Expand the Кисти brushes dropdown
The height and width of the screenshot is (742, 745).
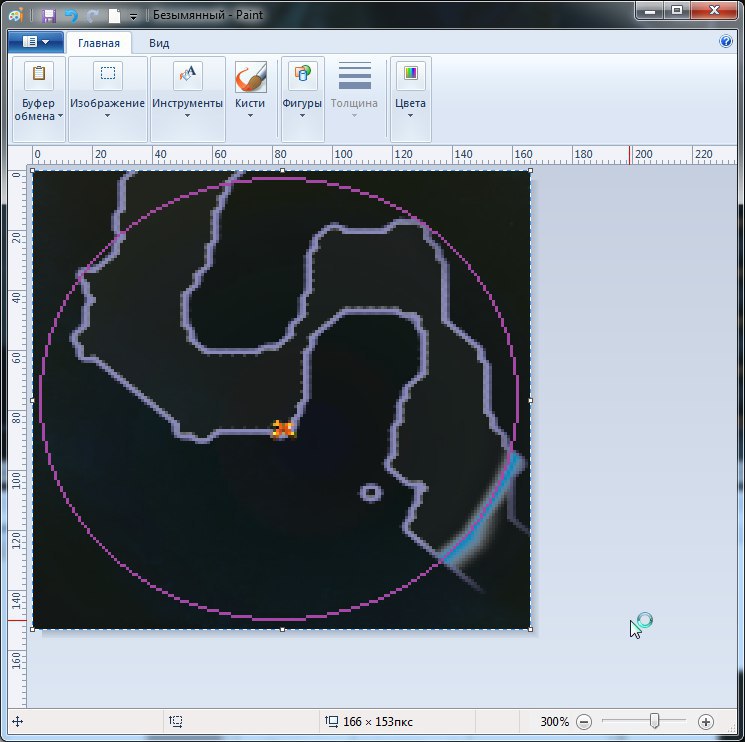point(250,115)
